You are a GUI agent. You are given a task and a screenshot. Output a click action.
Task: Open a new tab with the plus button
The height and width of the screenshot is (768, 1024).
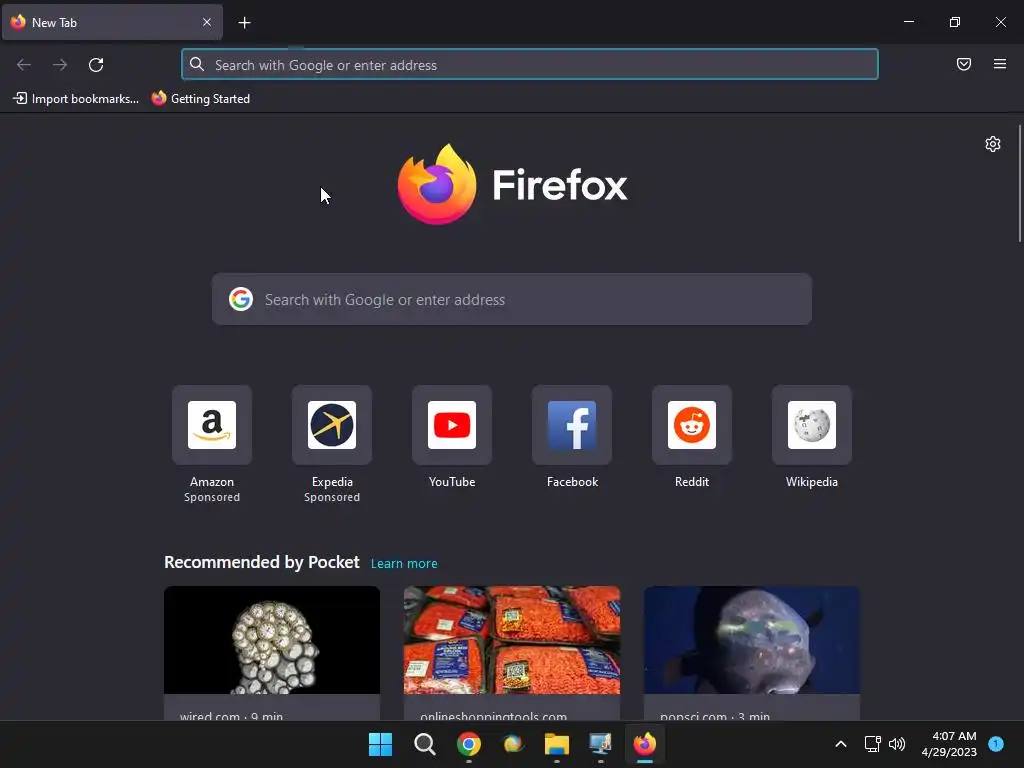pyautogui.click(x=244, y=23)
